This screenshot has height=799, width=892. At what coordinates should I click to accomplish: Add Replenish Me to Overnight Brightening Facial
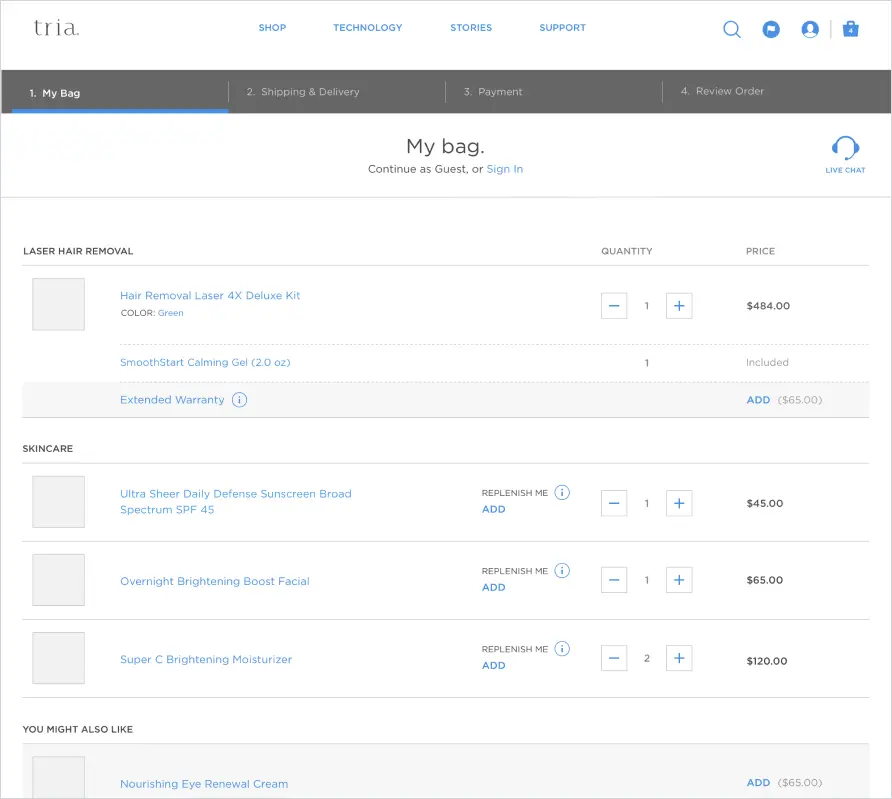tap(494, 587)
